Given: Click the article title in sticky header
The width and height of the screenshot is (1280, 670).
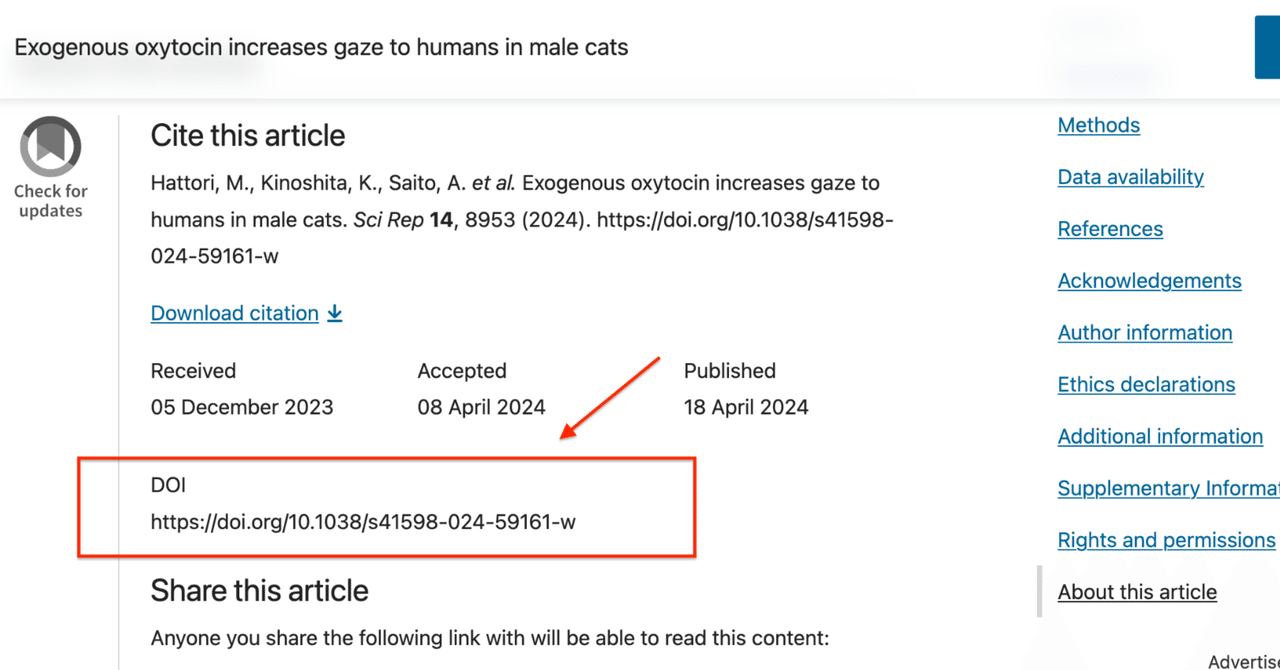Looking at the screenshot, I should pos(321,47).
